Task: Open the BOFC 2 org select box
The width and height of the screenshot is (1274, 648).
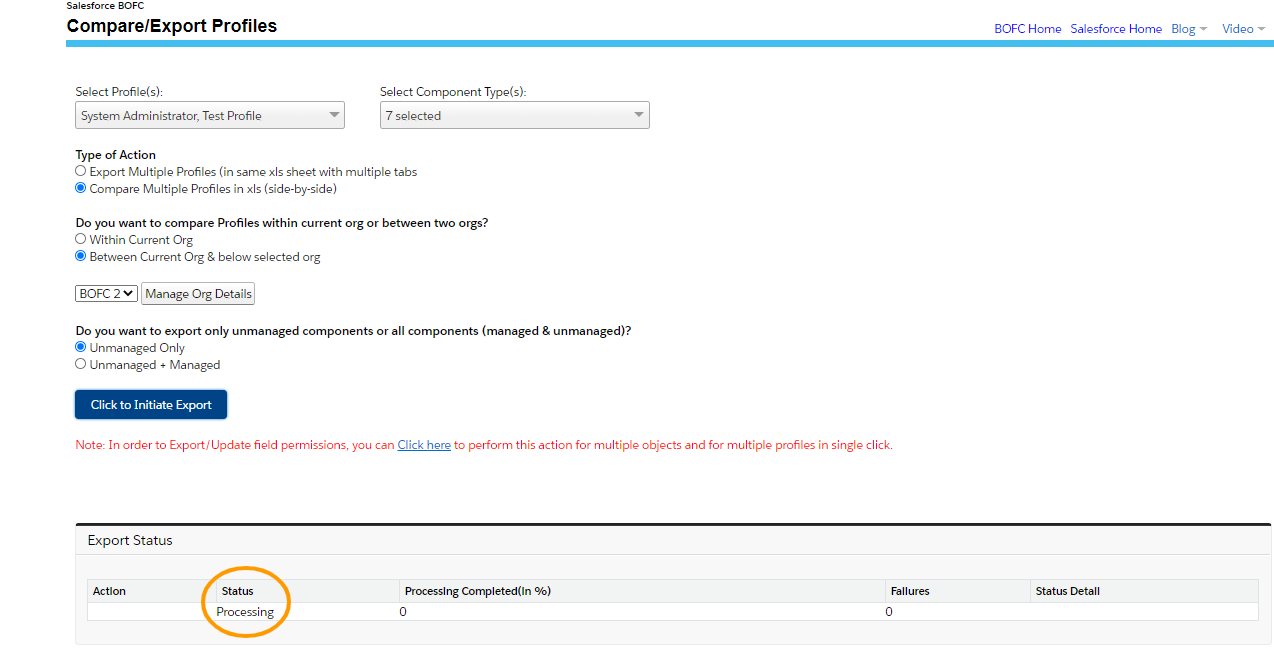Action: 107,294
